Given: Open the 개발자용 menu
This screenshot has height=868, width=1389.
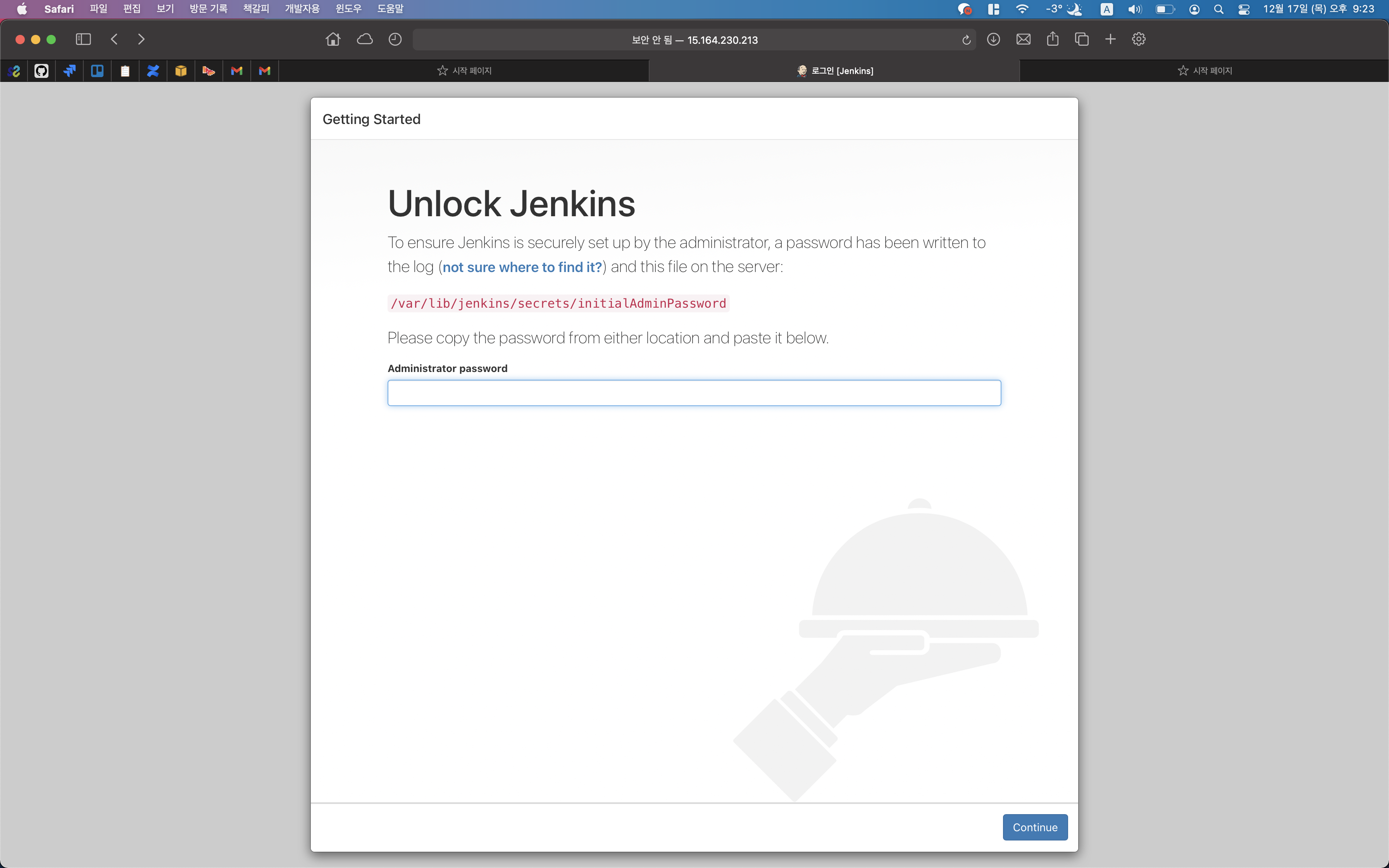Looking at the screenshot, I should click(x=302, y=9).
